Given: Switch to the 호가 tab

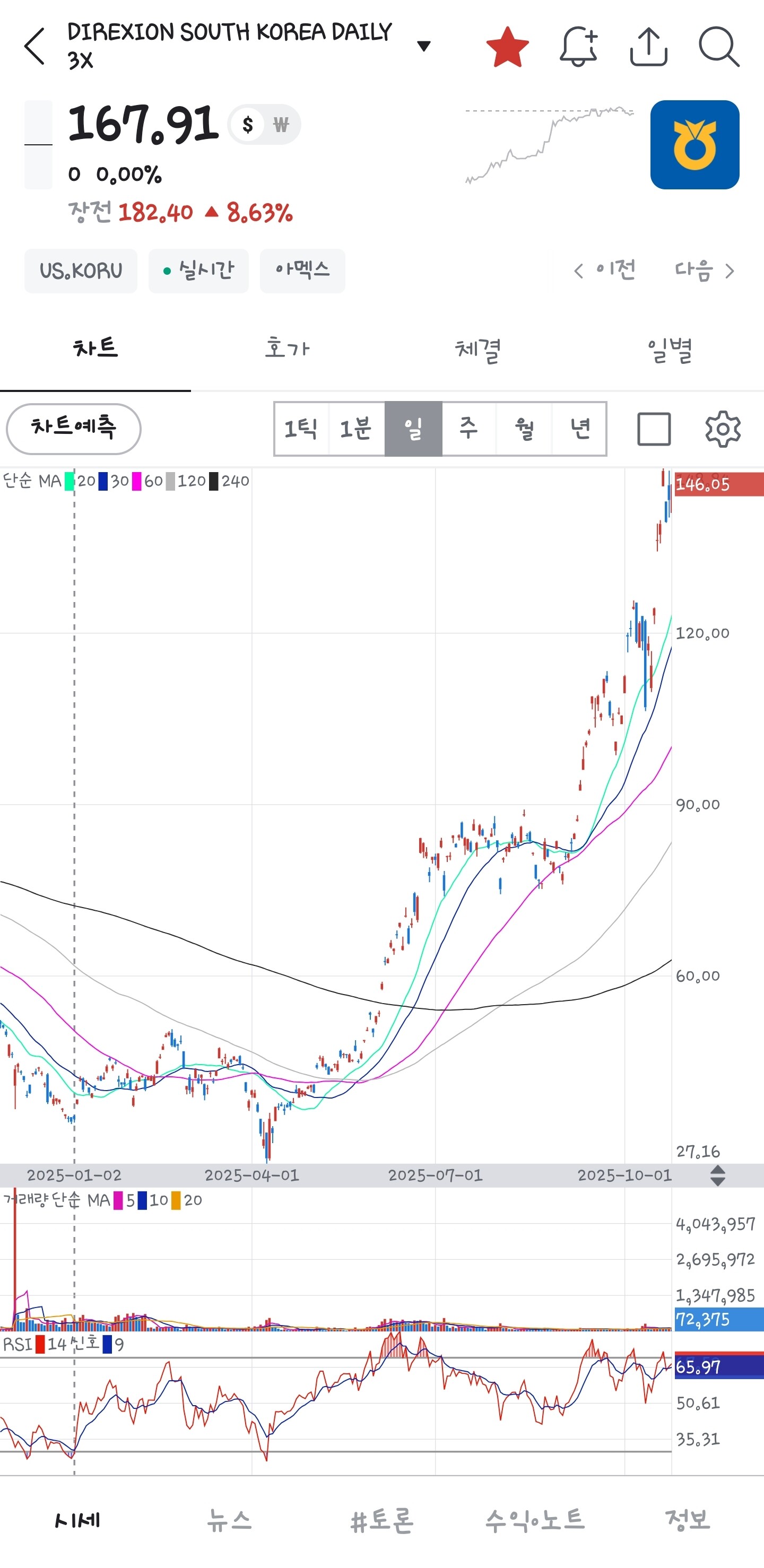Looking at the screenshot, I should 286,349.
